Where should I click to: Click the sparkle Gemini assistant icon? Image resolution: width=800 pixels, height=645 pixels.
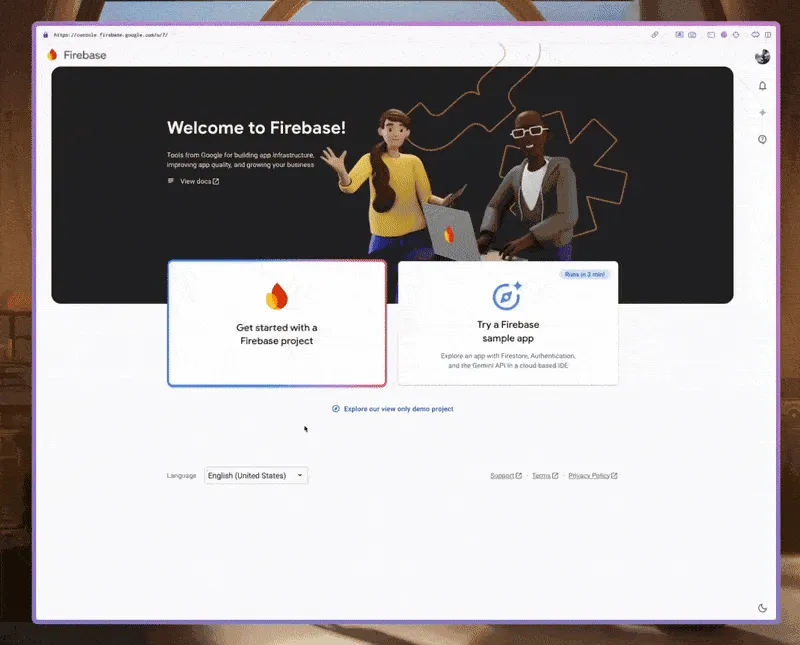[762, 113]
